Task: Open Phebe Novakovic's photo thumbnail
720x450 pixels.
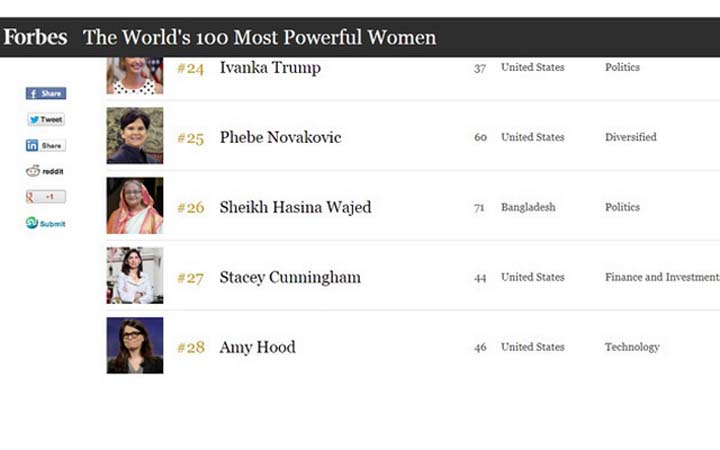Action: pos(135,136)
